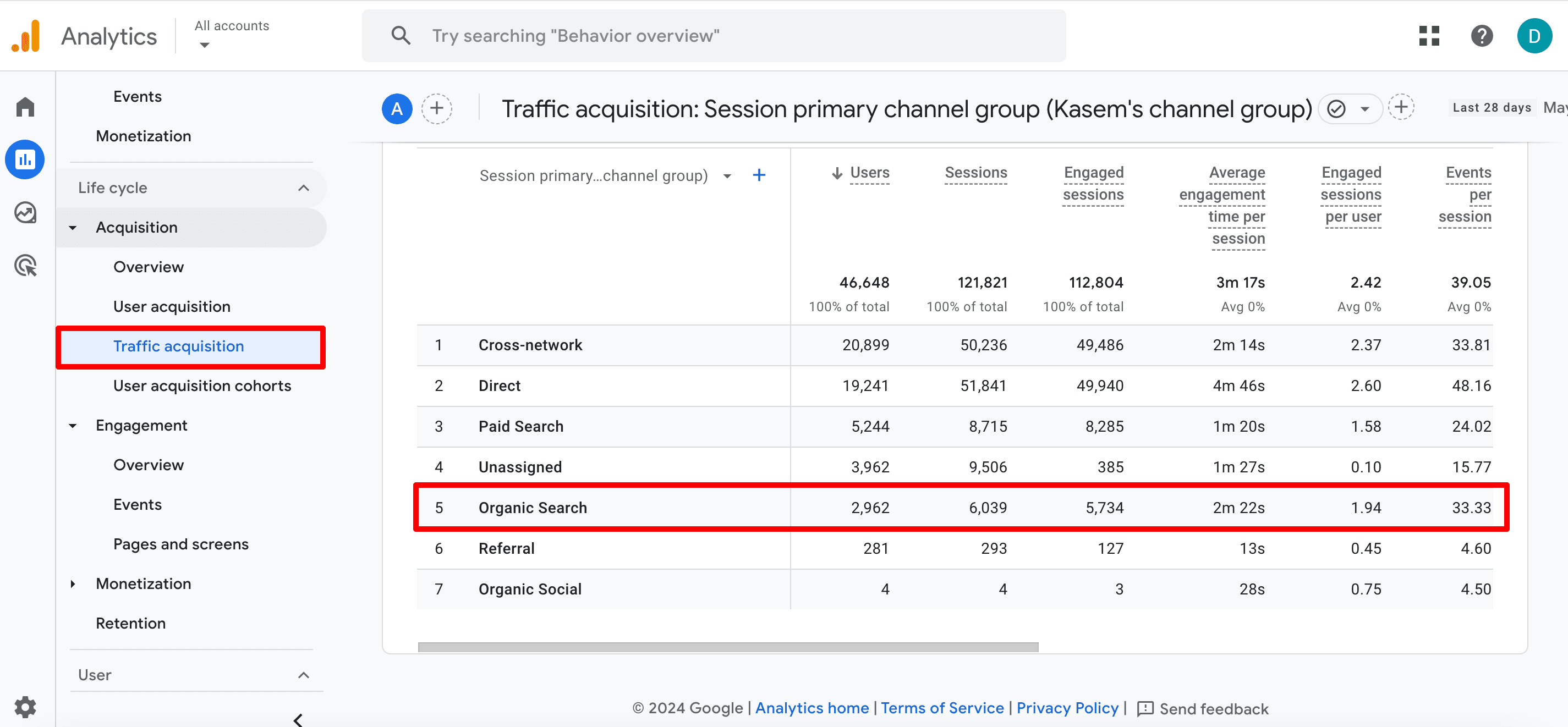Click the Users sort arrow icon
The width and height of the screenshot is (1568, 727).
pyautogui.click(x=837, y=173)
